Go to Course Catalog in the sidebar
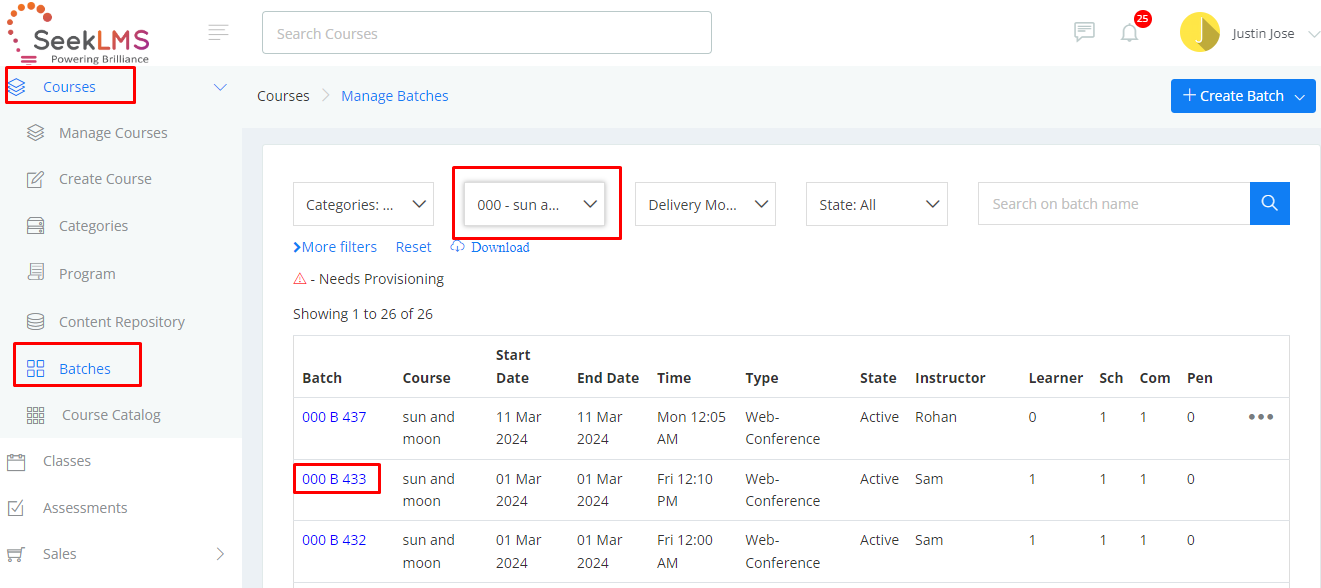Viewport: 1321px width, 588px height. point(111,415)
